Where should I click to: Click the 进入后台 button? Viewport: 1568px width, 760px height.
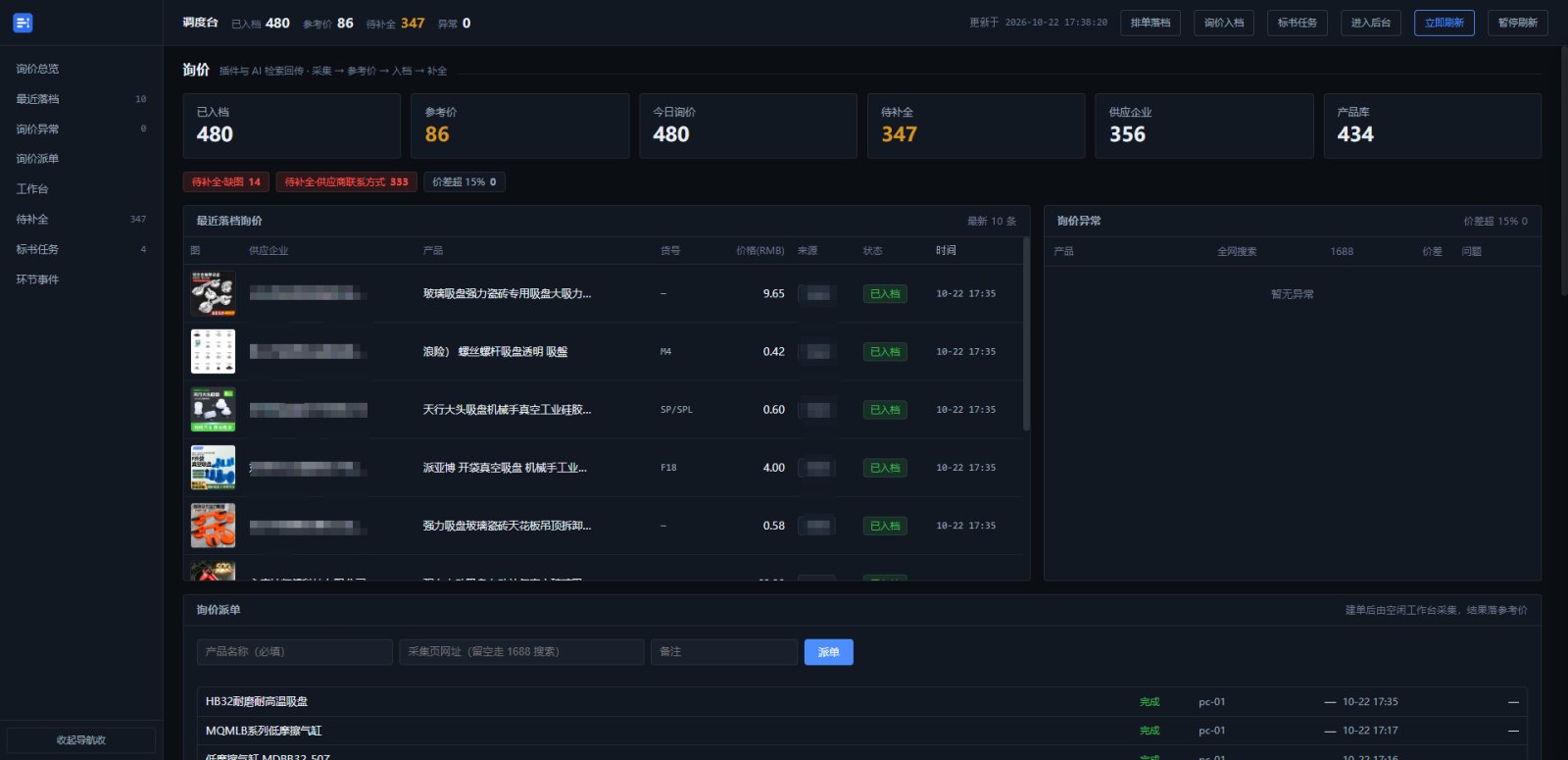(1371, 23)
